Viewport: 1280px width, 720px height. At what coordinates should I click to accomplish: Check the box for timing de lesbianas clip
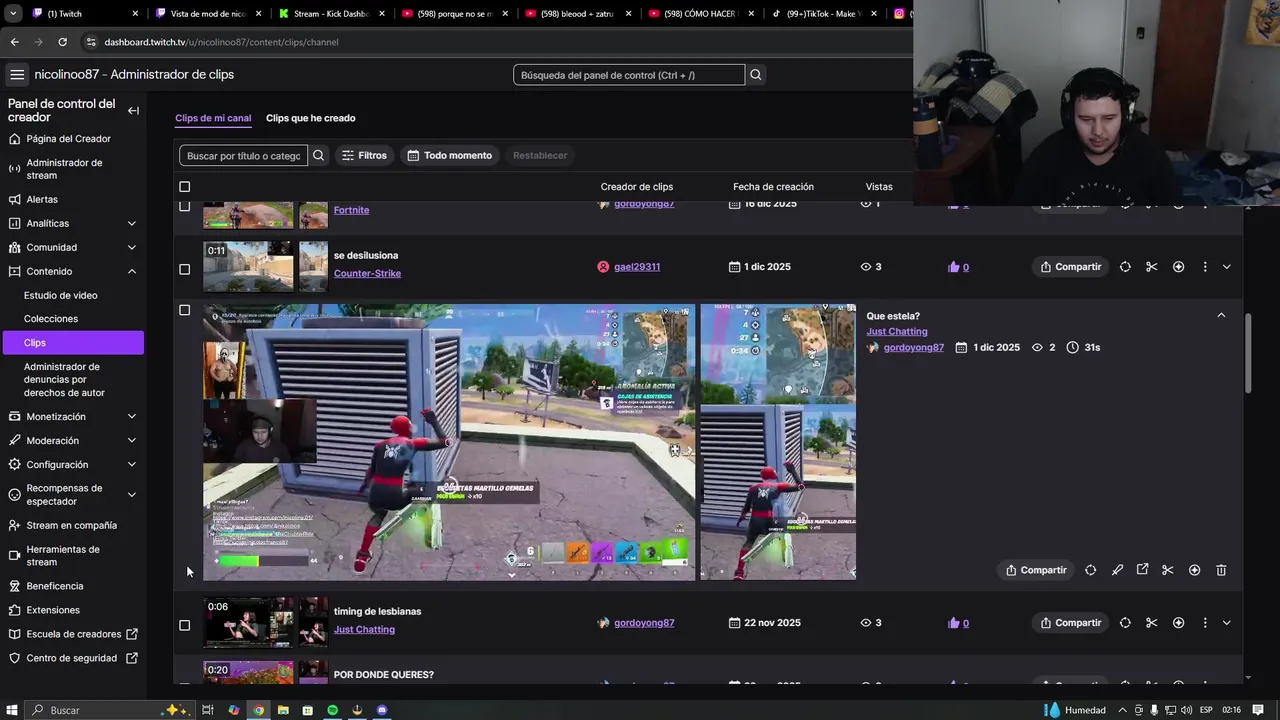coord(184,625)
